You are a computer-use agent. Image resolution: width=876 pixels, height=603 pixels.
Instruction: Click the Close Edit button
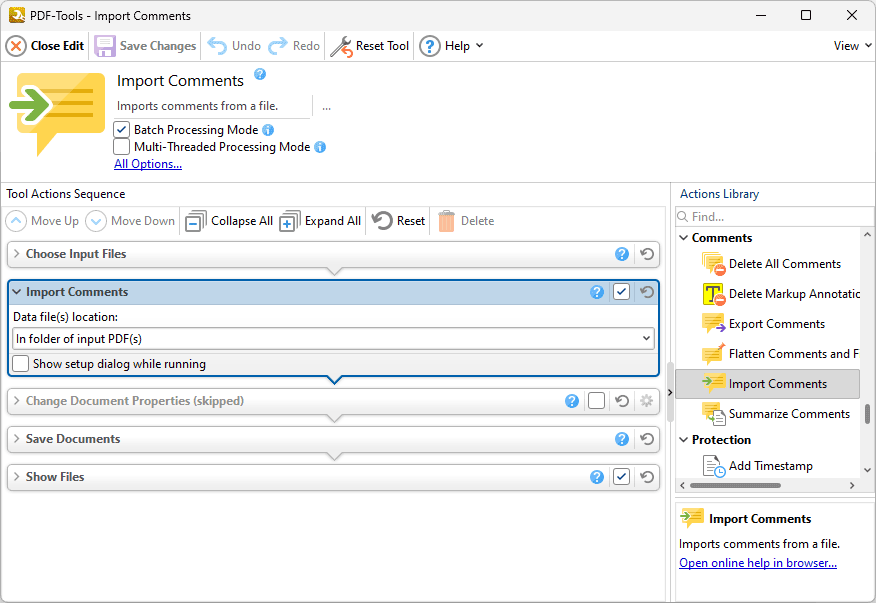(45, 46)
